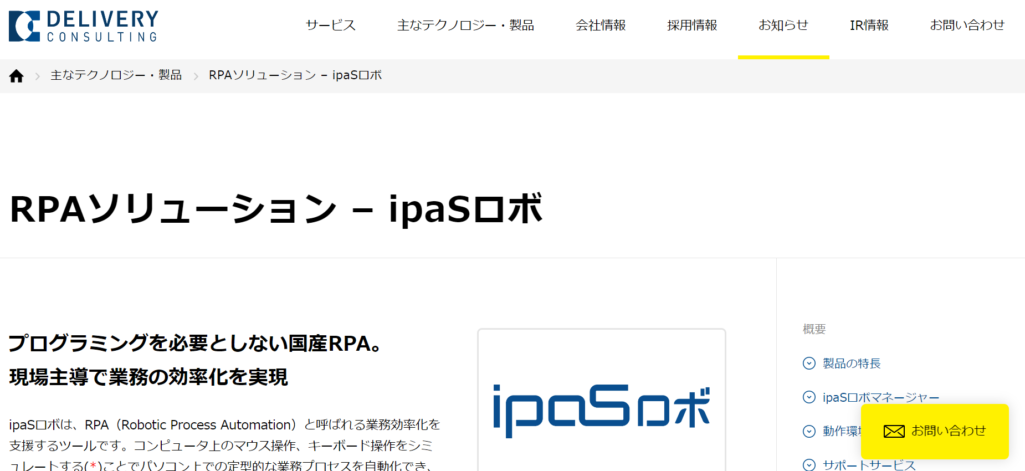1025x471 pixels.
Task: Click the Delivery Consulting logo
Action: pyautogui.click(x=83, y=26)
